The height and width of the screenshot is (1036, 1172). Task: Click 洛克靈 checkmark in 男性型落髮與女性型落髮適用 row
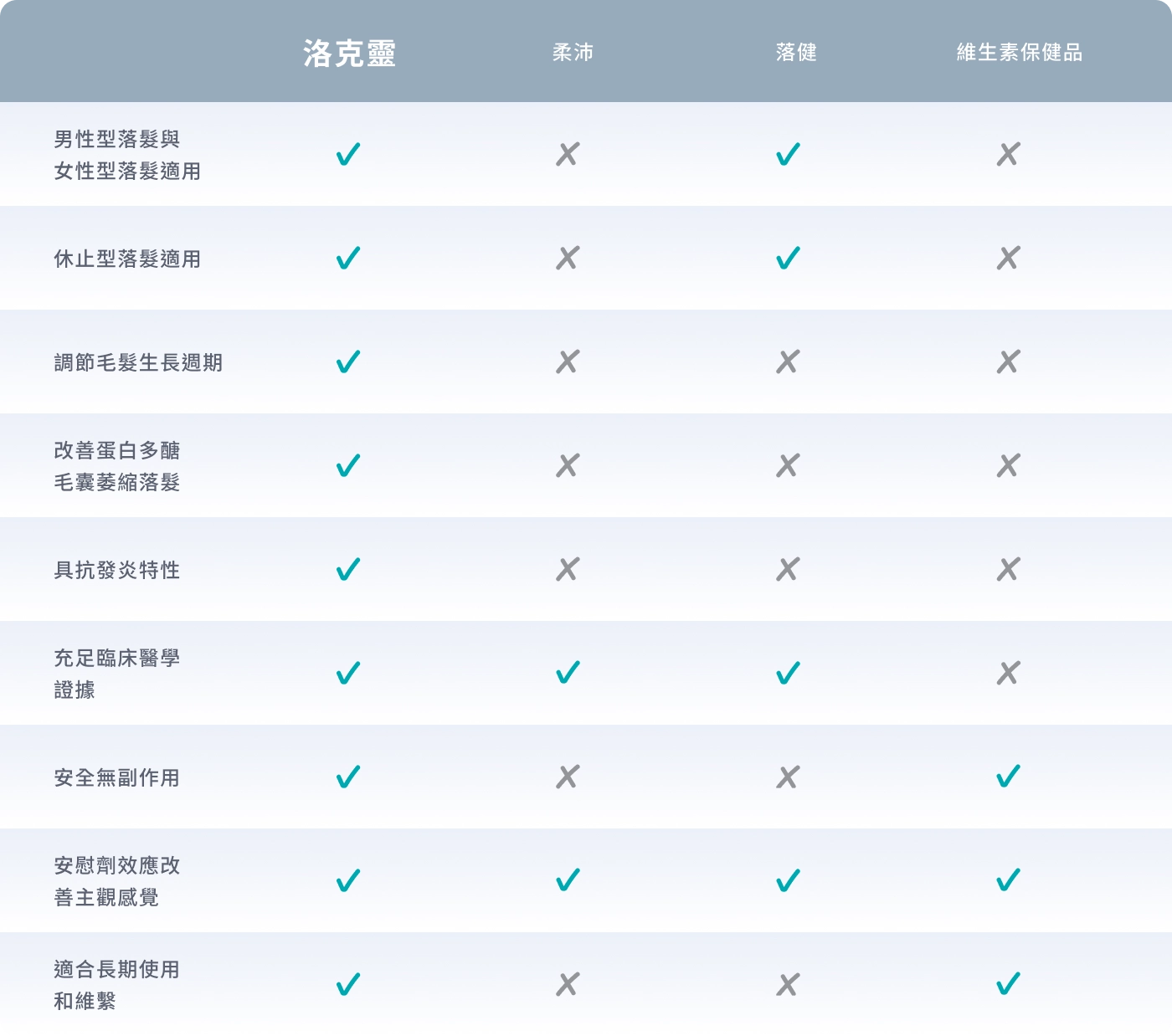348,154
